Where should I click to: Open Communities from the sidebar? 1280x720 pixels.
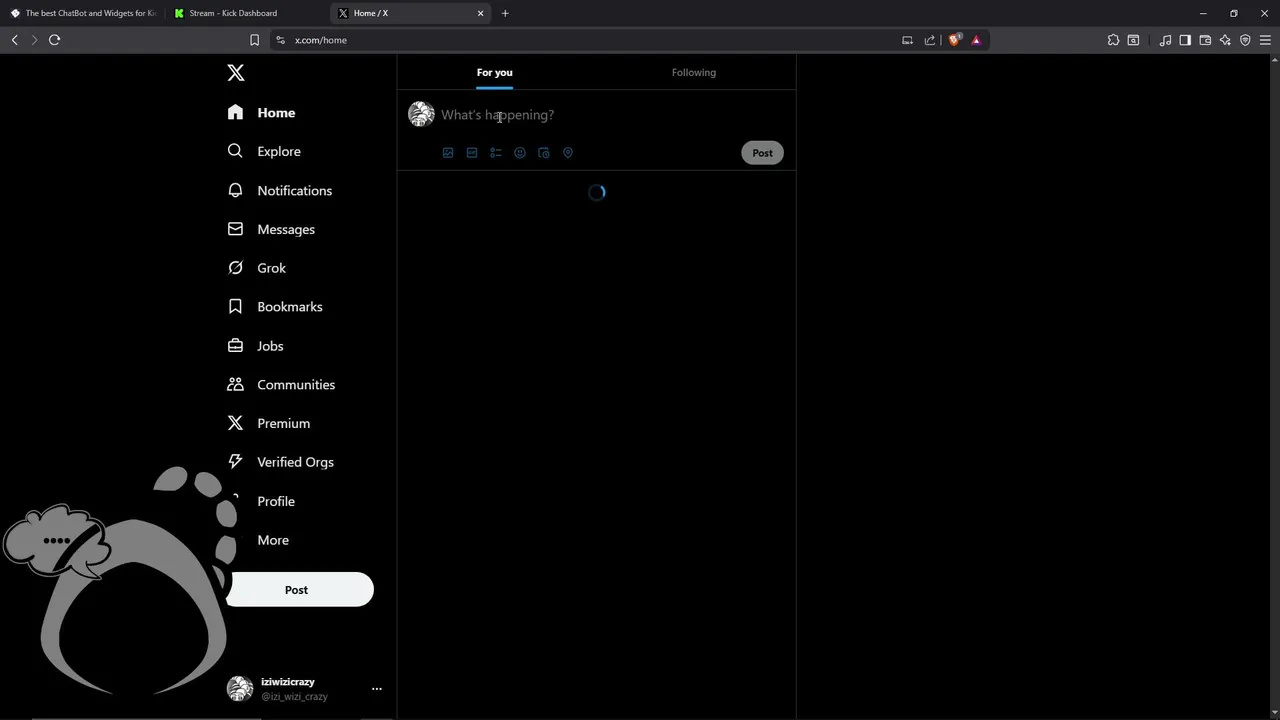pyautogui.click(x=281, y=385)
